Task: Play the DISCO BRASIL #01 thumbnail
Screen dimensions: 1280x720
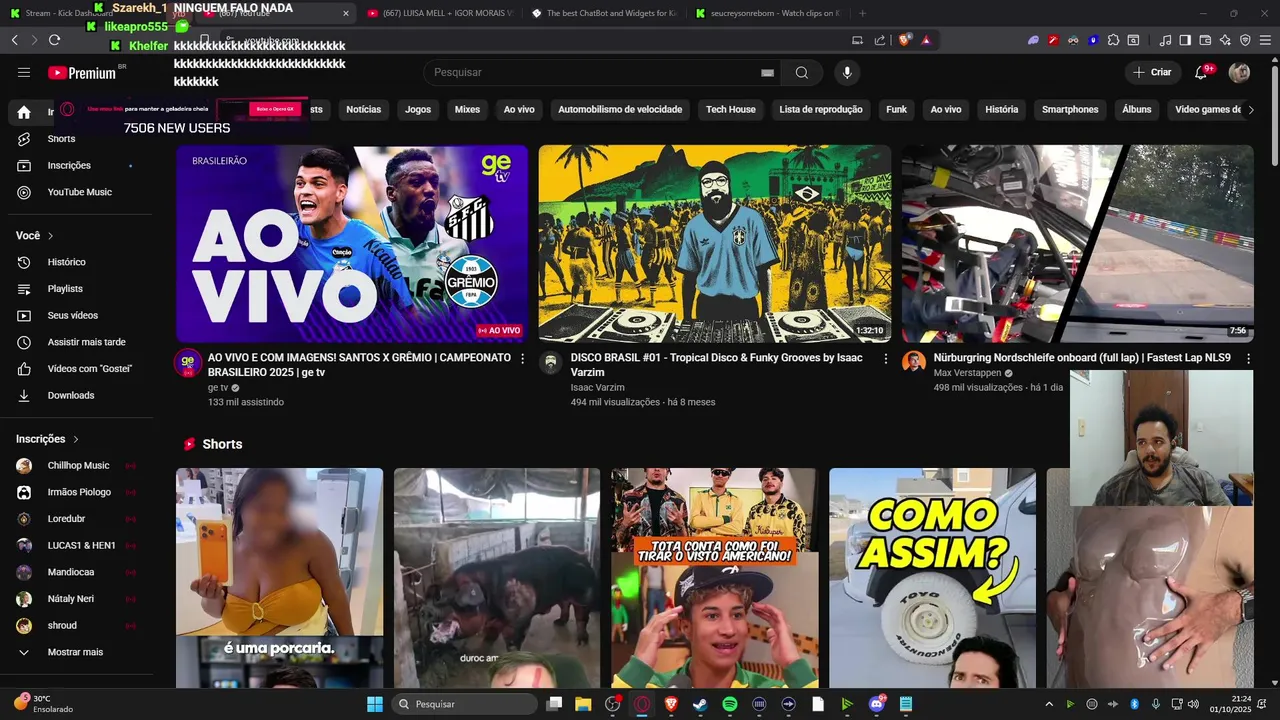Action: pos(715,244)
